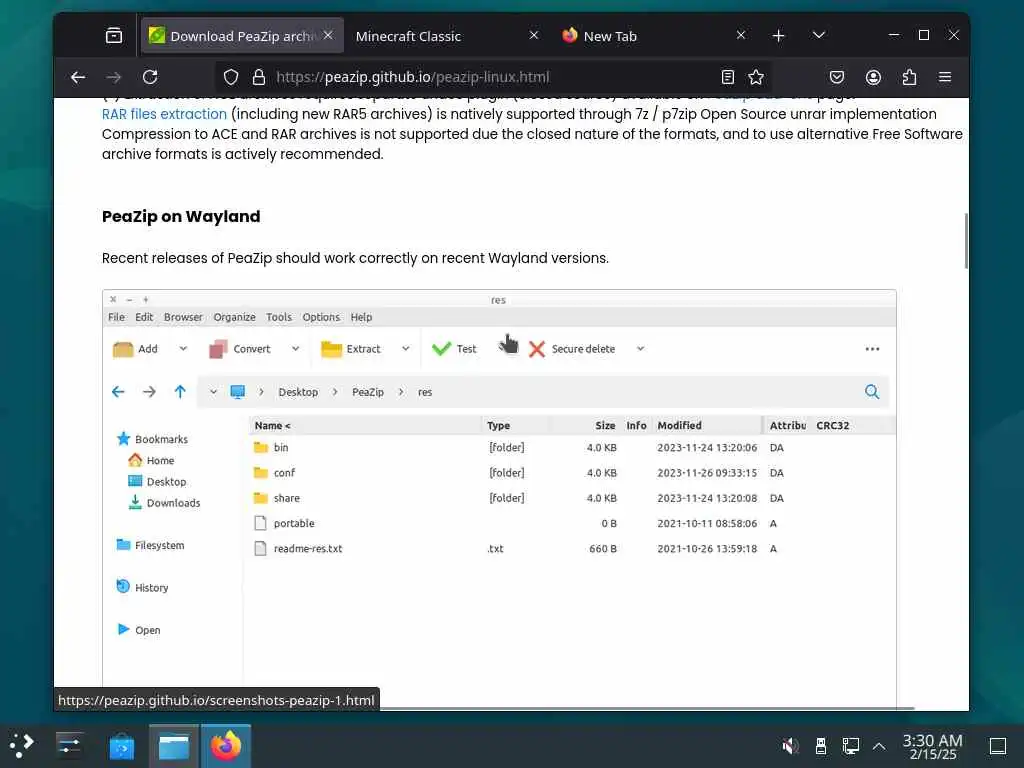Reload the PeaZip page
The width and height of the screenshot is (1024, 768).
point(150,77)
